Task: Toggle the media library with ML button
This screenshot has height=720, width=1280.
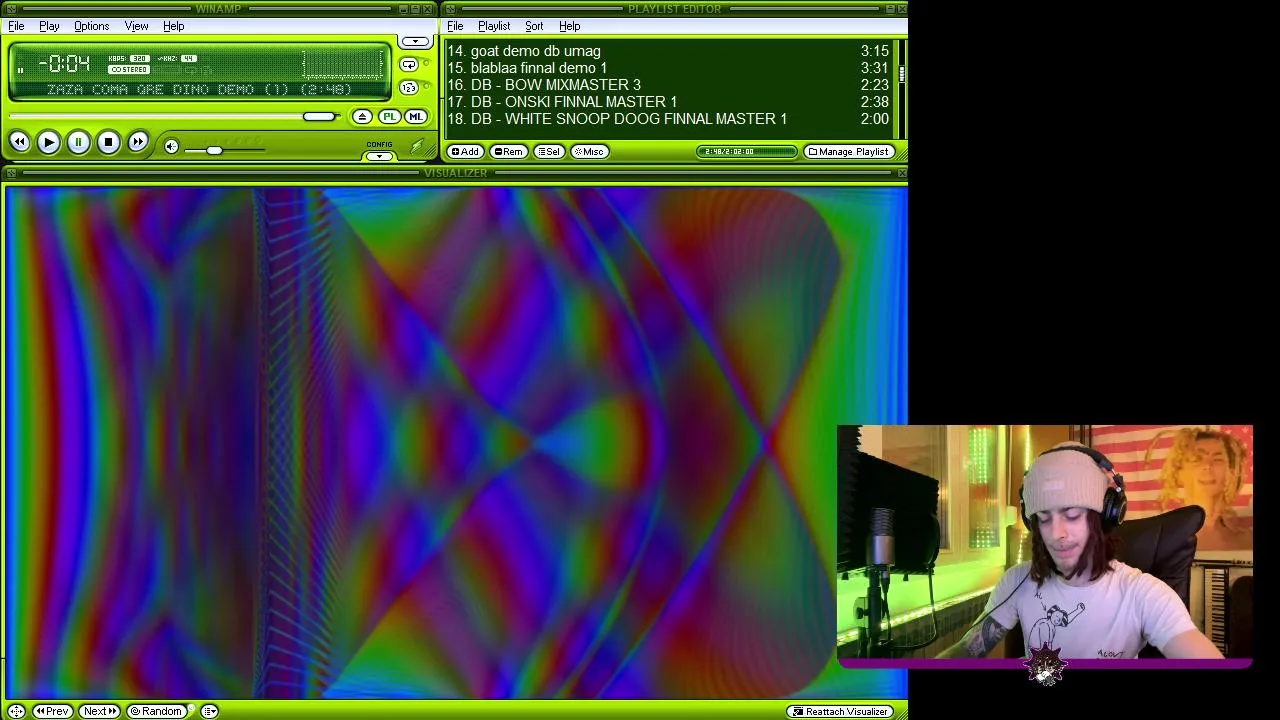Action: coord(415,117)
